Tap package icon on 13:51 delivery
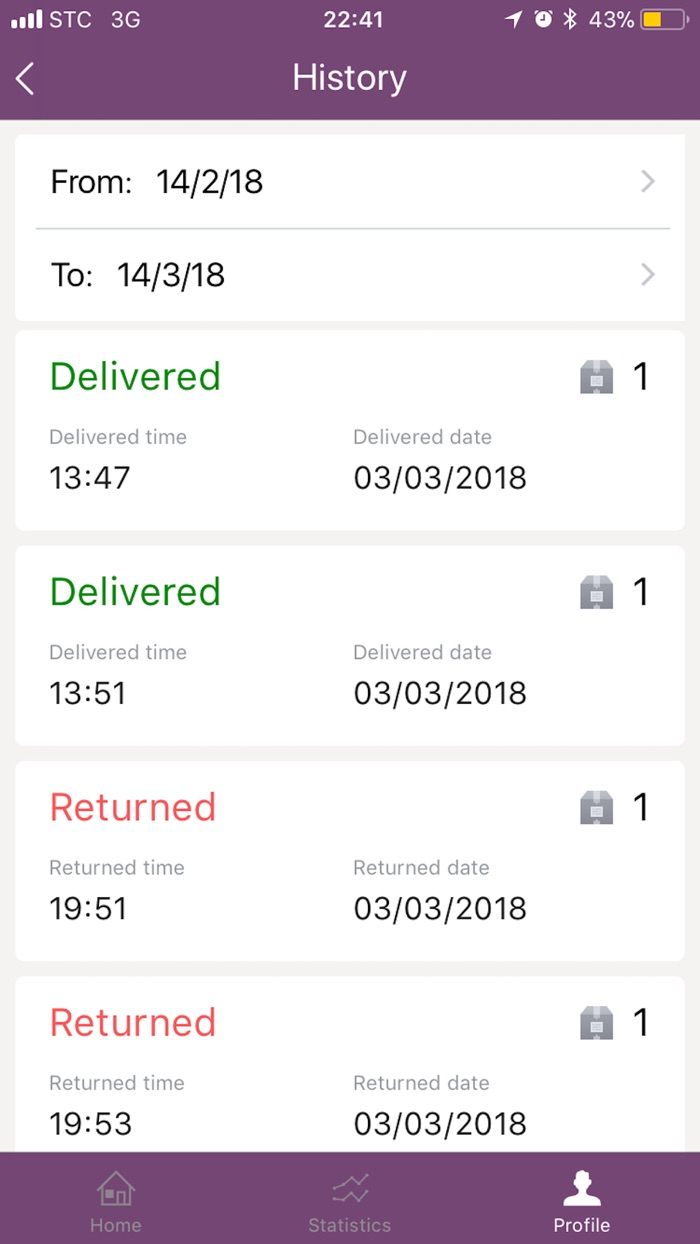Image resolution: width=700 pixels, height=1244 pixels. pos(597,592)
